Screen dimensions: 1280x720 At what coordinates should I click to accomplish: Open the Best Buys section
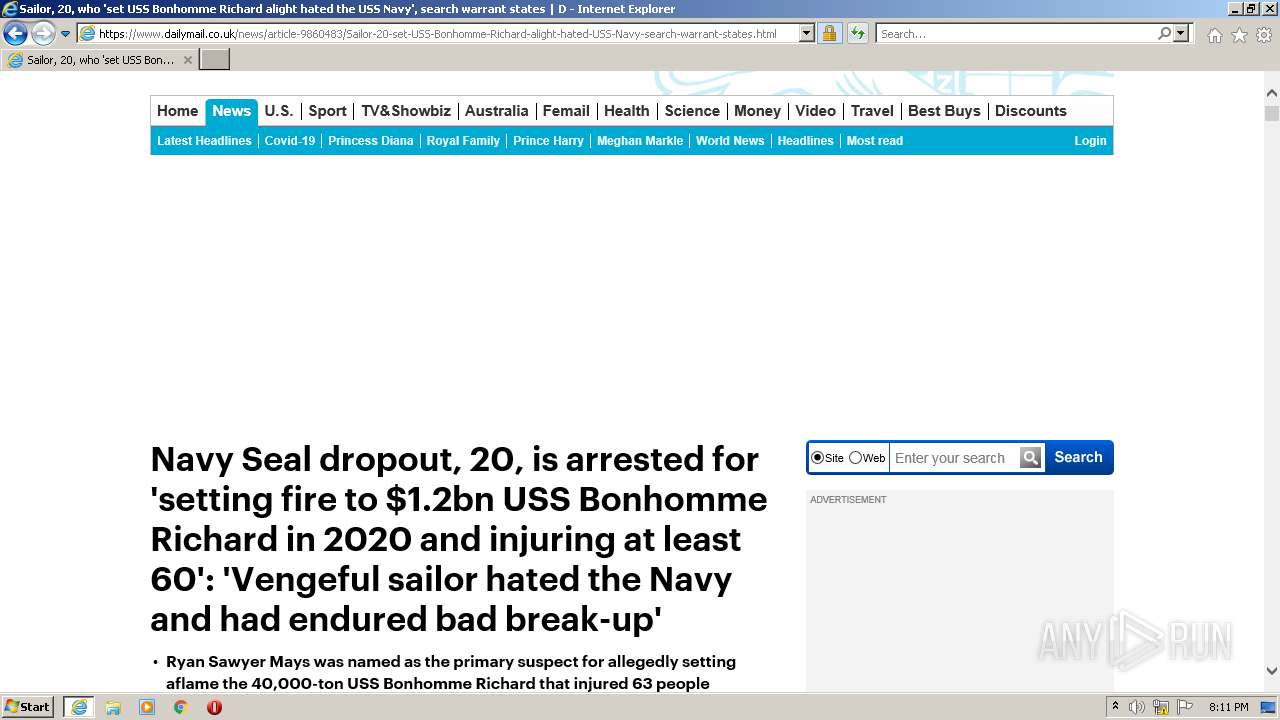coord(944,111)
